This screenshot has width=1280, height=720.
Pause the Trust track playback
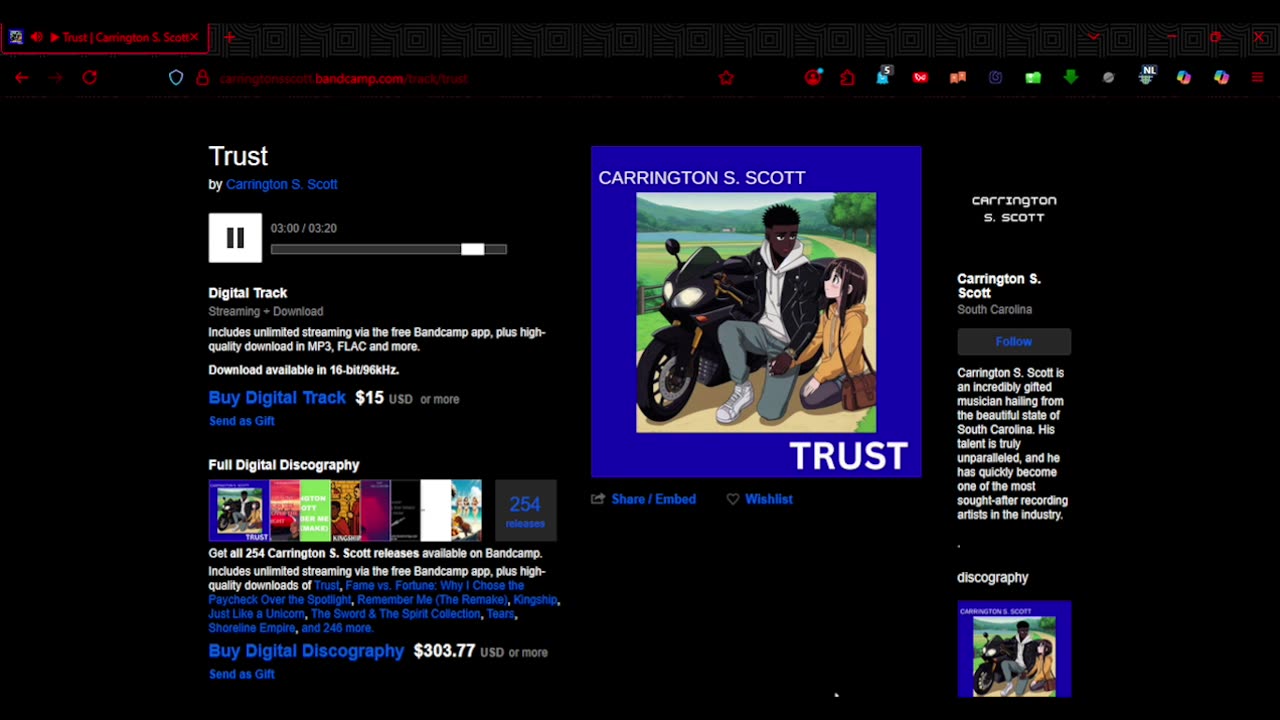[235, 238]
